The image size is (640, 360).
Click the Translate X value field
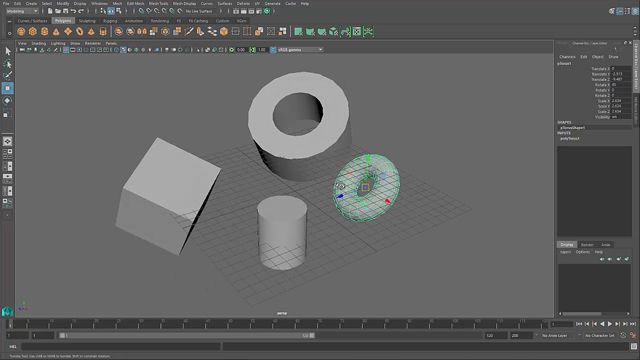click(621, 69)
